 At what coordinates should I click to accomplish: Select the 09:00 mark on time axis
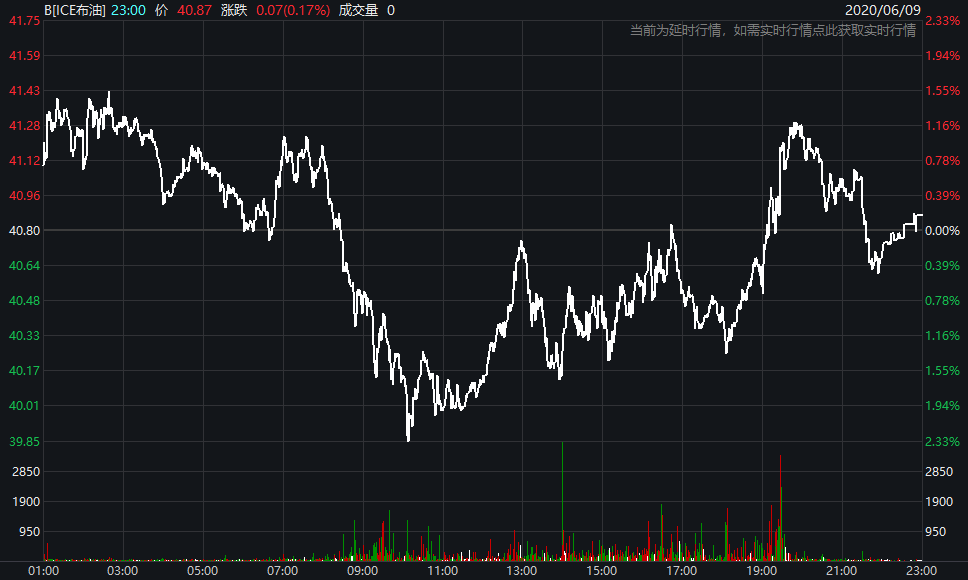[x=362, y=570]
